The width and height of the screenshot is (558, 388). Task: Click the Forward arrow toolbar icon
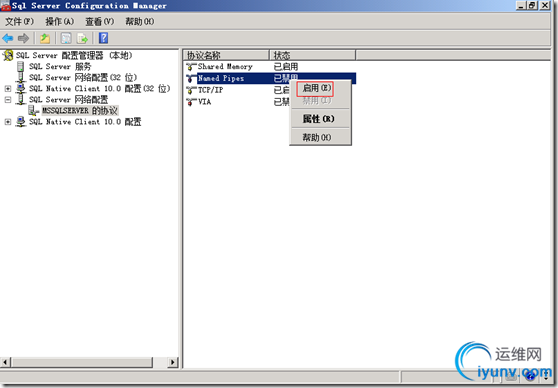click(x=23, y=38)
